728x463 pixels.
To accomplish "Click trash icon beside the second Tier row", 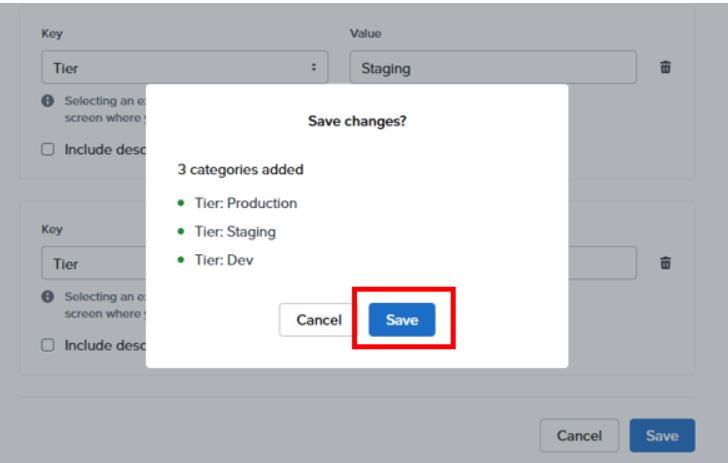I will coord(665,263).
